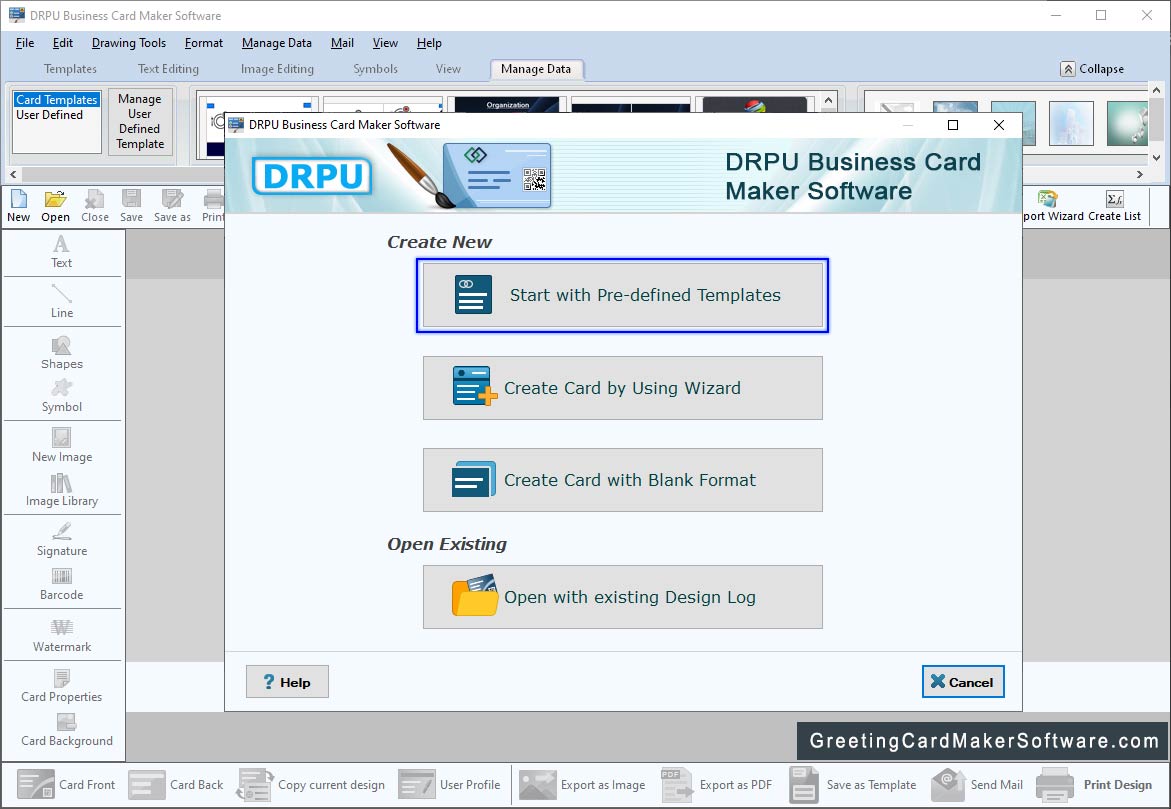Pick the Symbol tool
1171x809 pixels.
coord(61,397)
